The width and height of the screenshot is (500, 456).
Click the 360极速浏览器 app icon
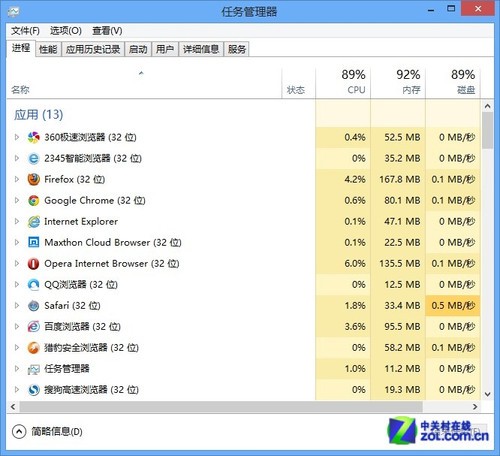point(33,137)
